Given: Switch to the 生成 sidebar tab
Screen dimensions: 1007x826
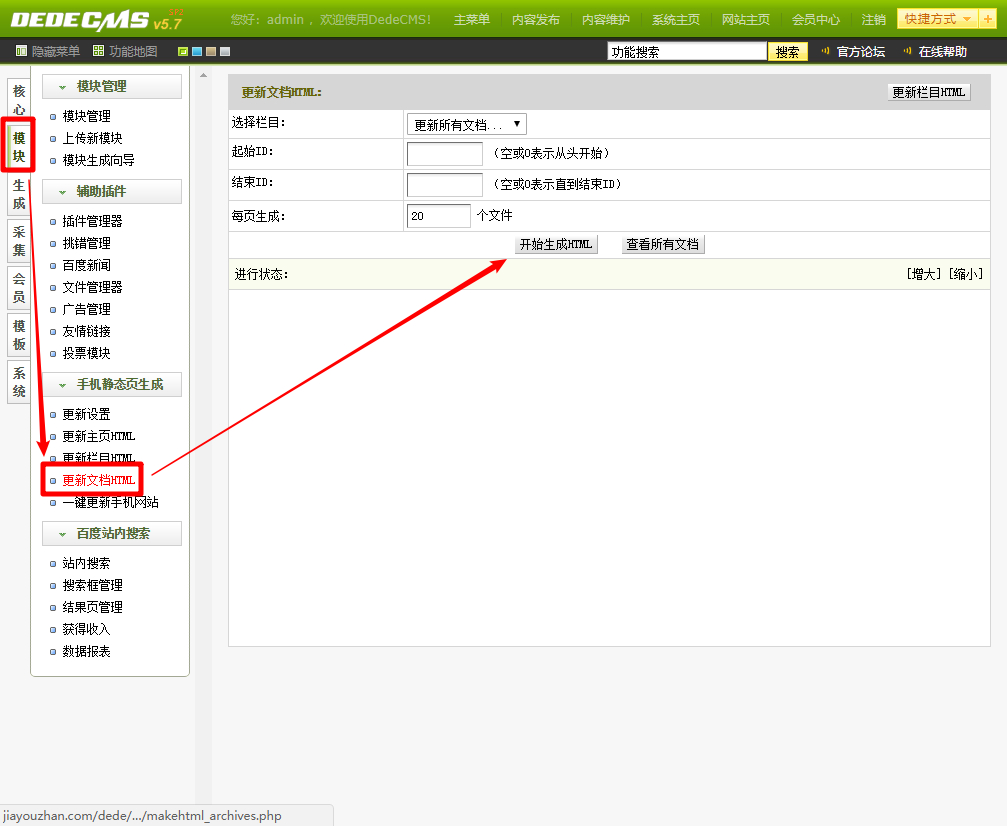Looking at the screenshot, I should [19, 195].
